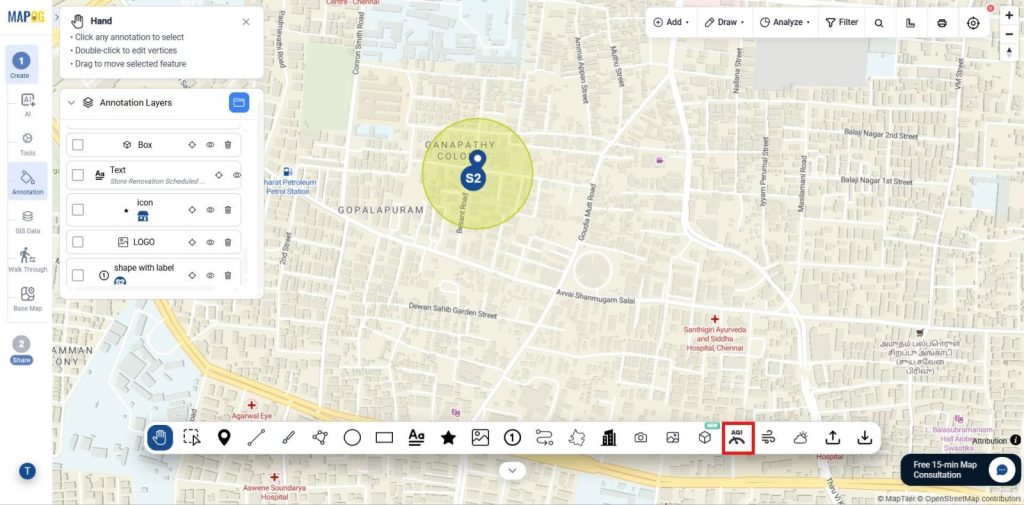Click the camera snapshot tool

click(641, 438)
